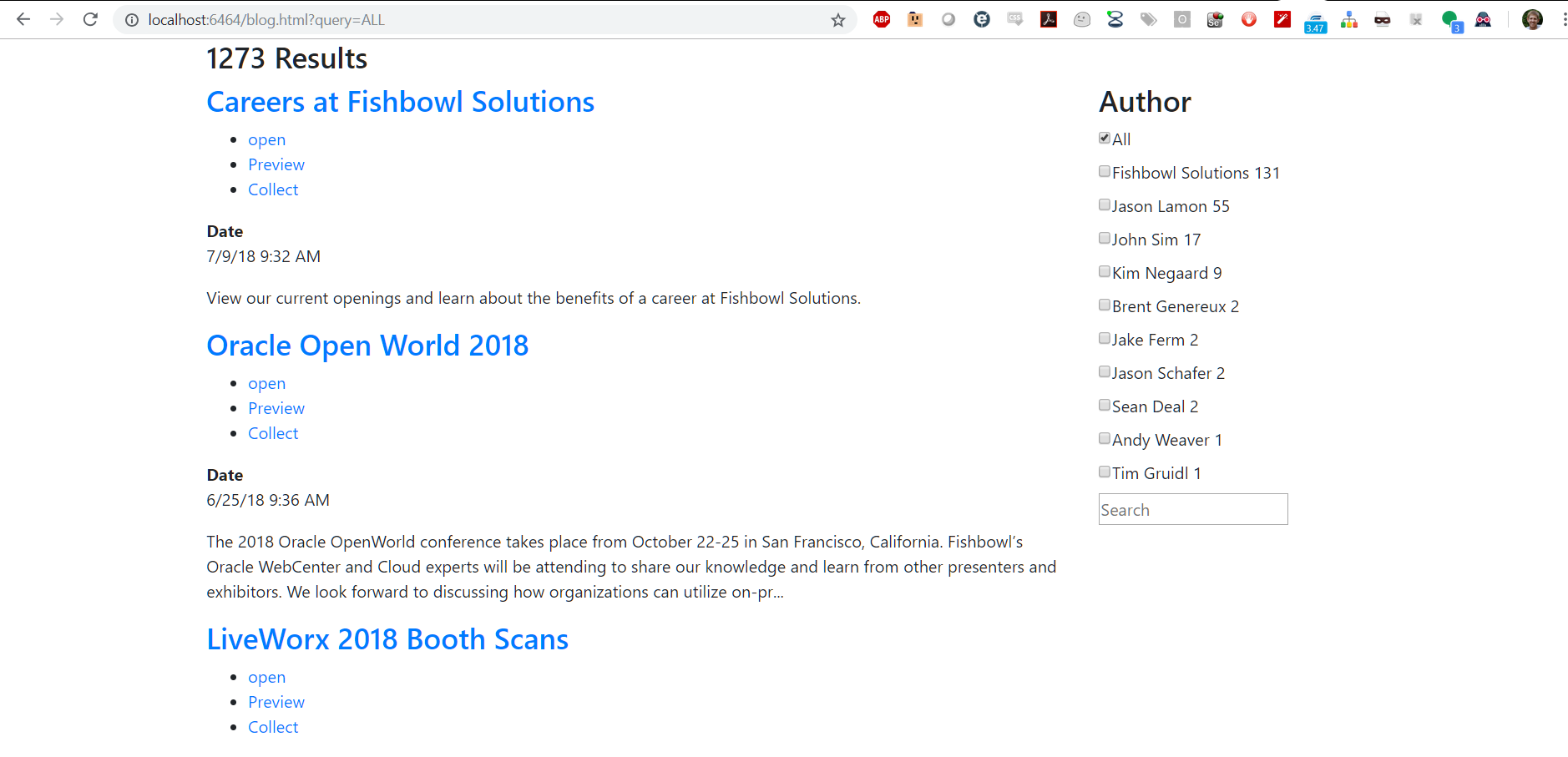Check the Jake Ferm author filter

click(x=1105, y=338)
